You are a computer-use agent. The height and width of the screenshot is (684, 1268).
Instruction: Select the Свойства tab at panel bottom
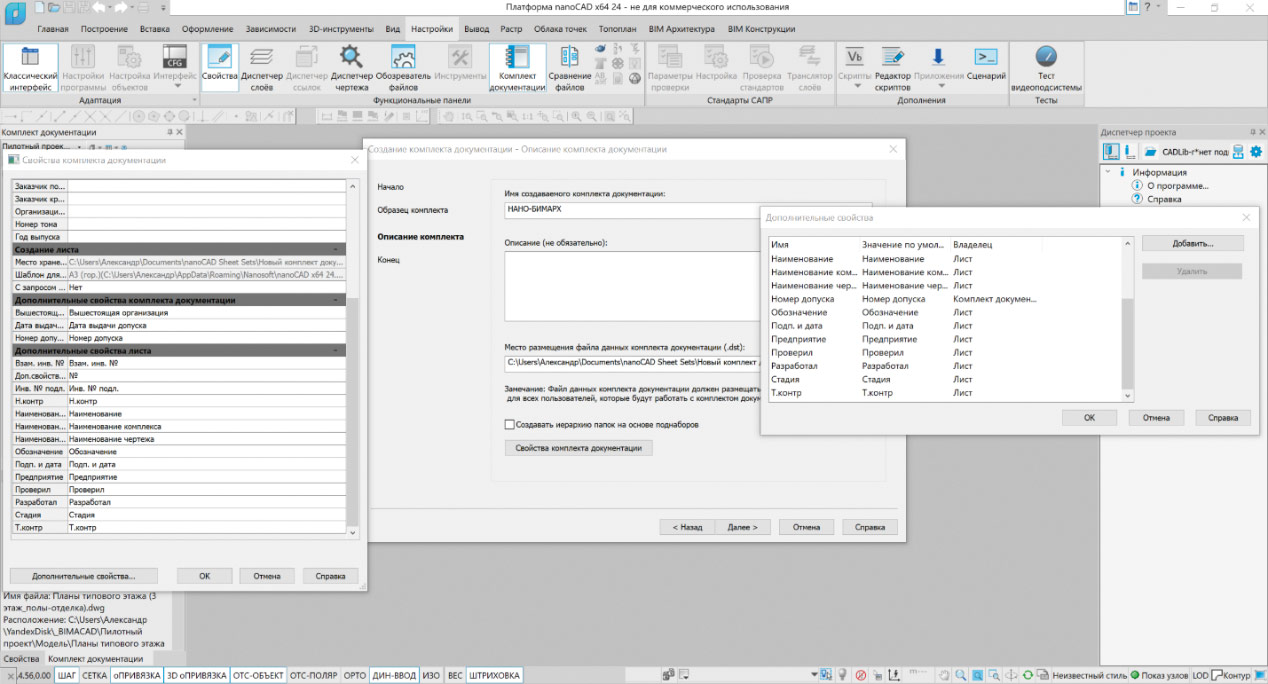point(21,659)
